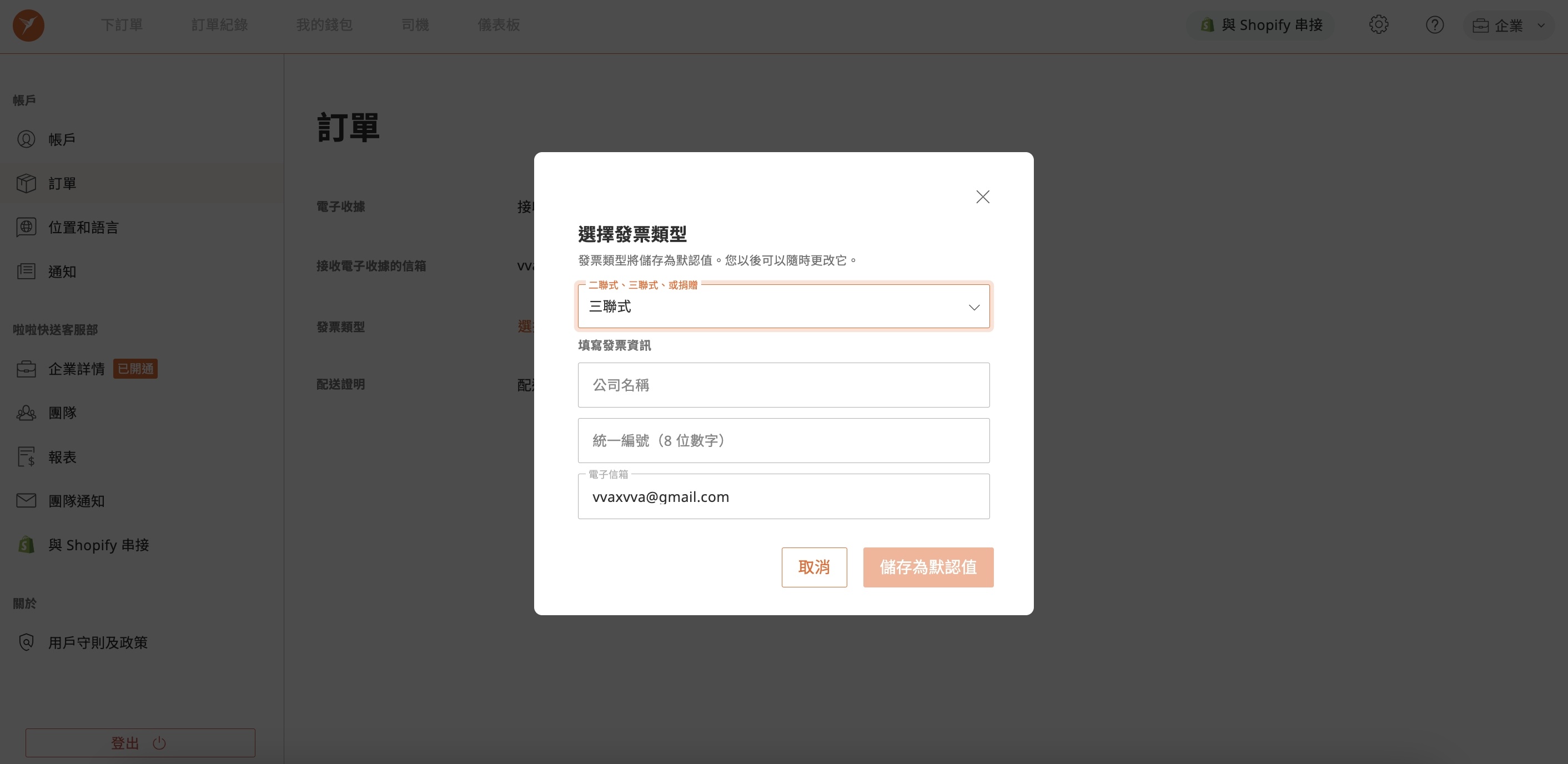Click the Shopify bag icon in header
The image size is (1568, 764).
[1208, 25]
